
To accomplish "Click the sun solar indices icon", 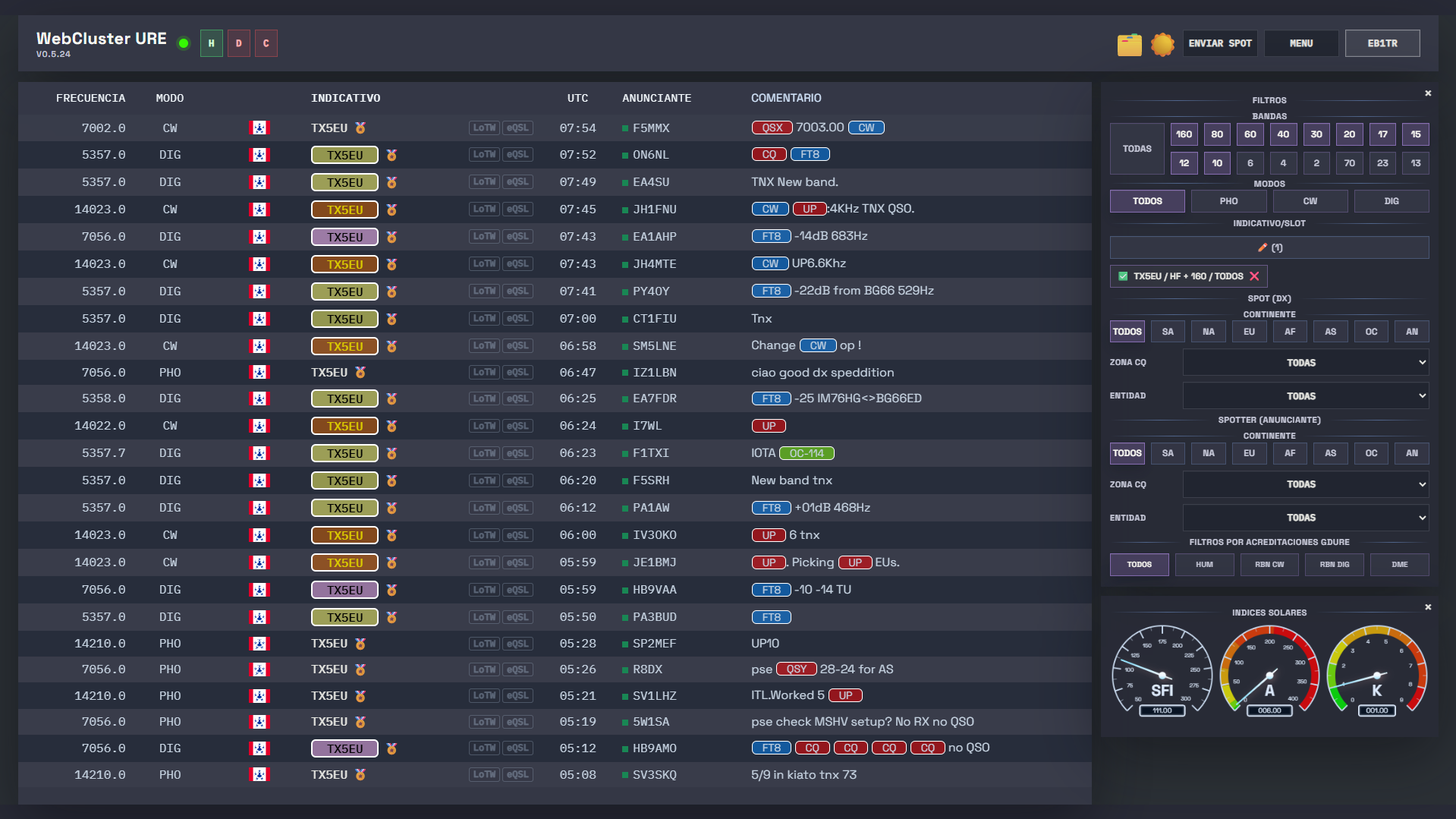I will tap(1162, 44).
